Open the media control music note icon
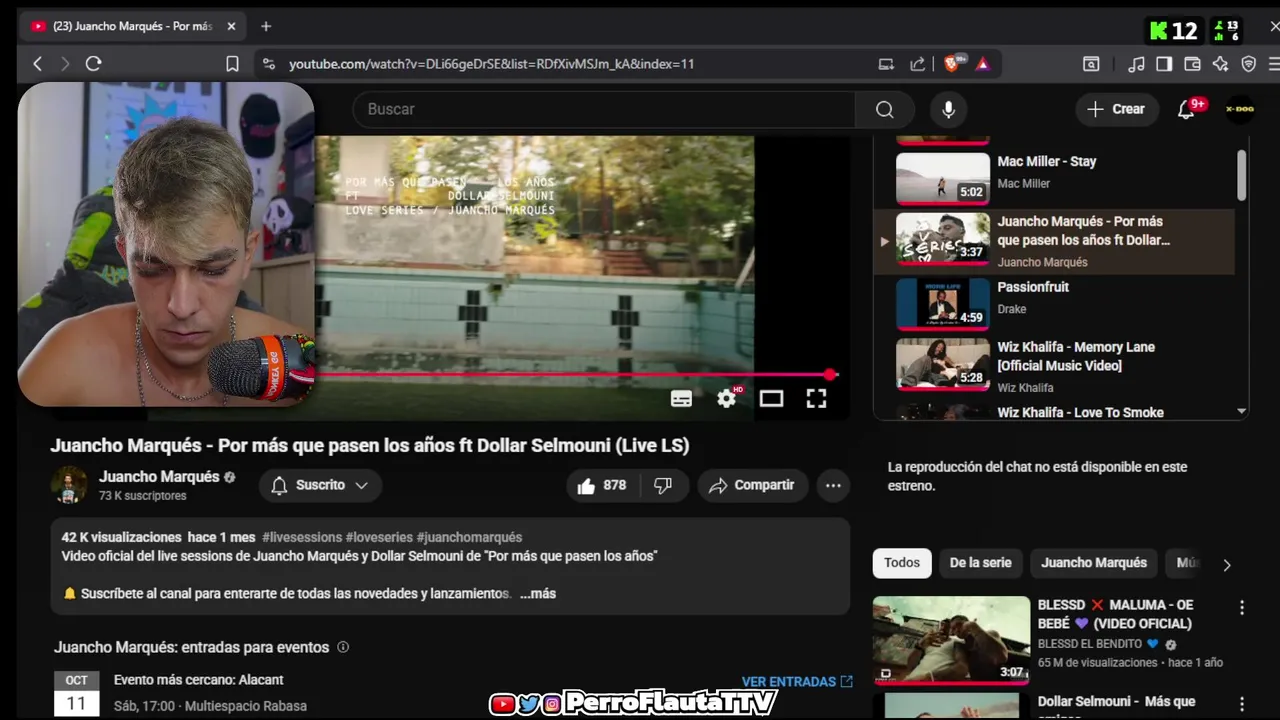Viewport: 1280px width, 720px height. tap(1136, 64)
